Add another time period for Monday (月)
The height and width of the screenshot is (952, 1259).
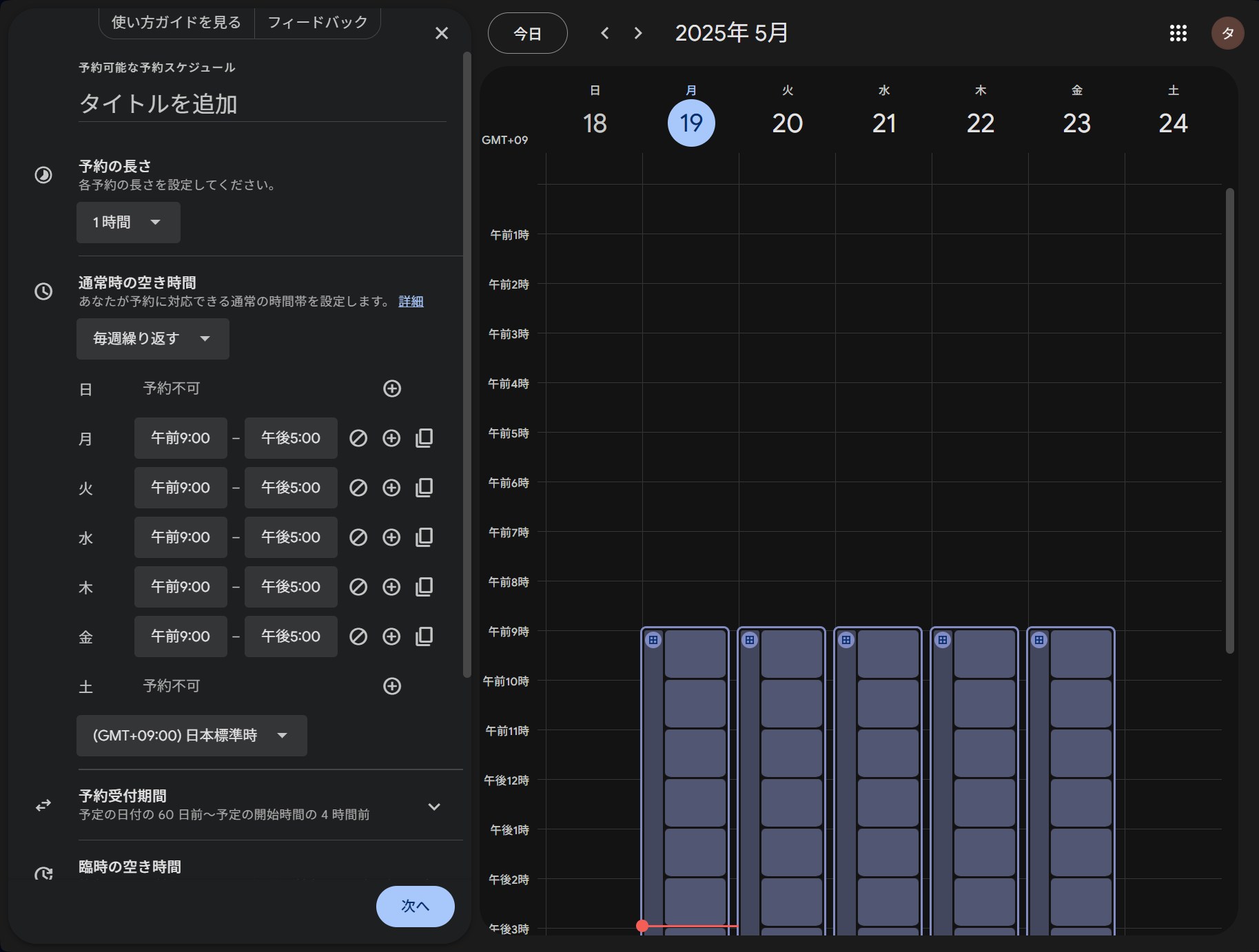391,438
